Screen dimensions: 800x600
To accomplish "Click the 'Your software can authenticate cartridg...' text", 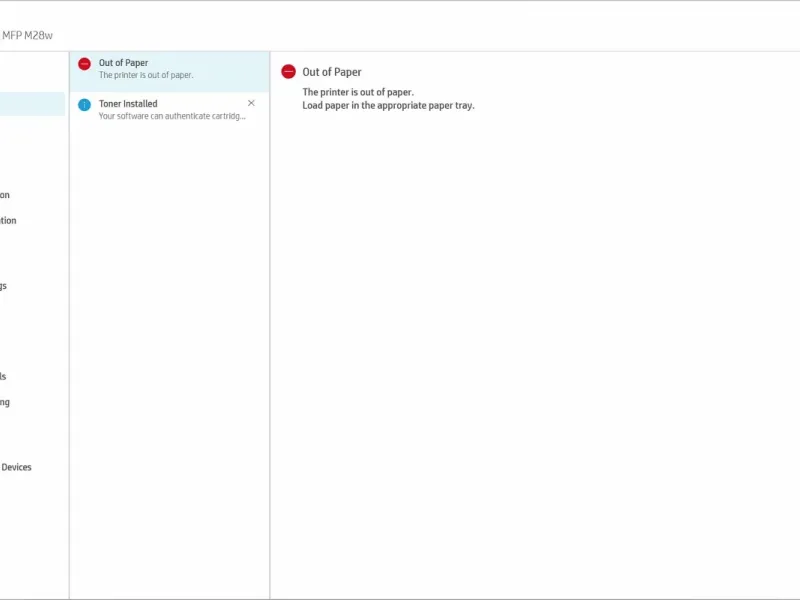I will pos(172,116).
